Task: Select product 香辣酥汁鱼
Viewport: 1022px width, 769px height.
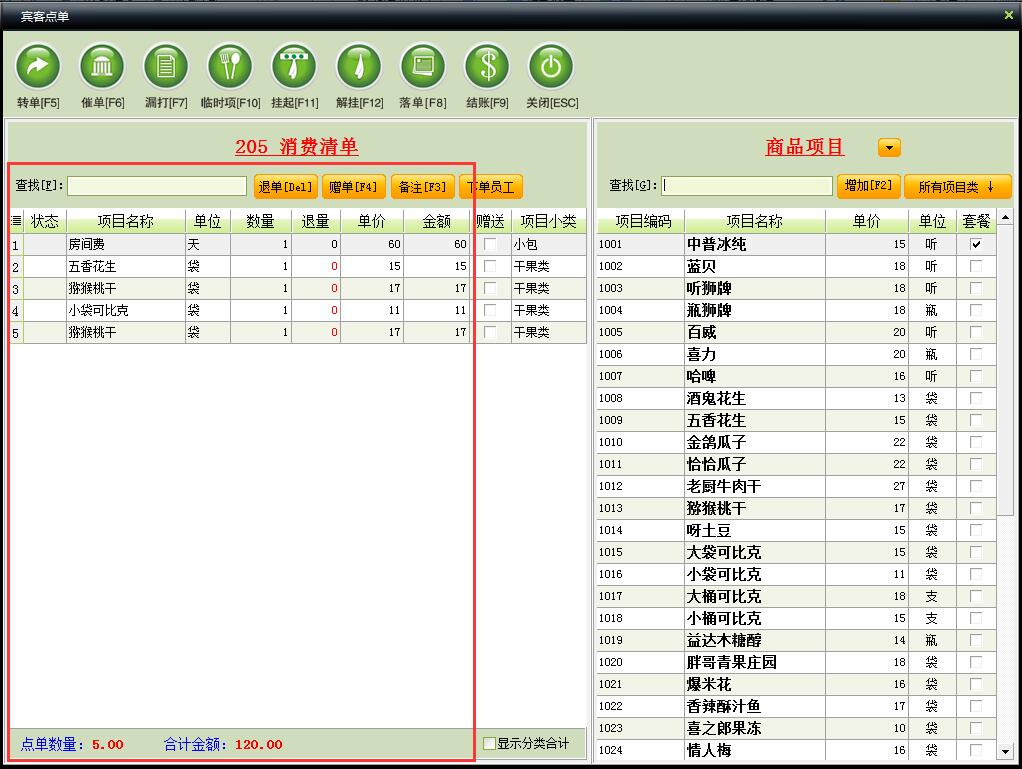Action: pos(796,706)
